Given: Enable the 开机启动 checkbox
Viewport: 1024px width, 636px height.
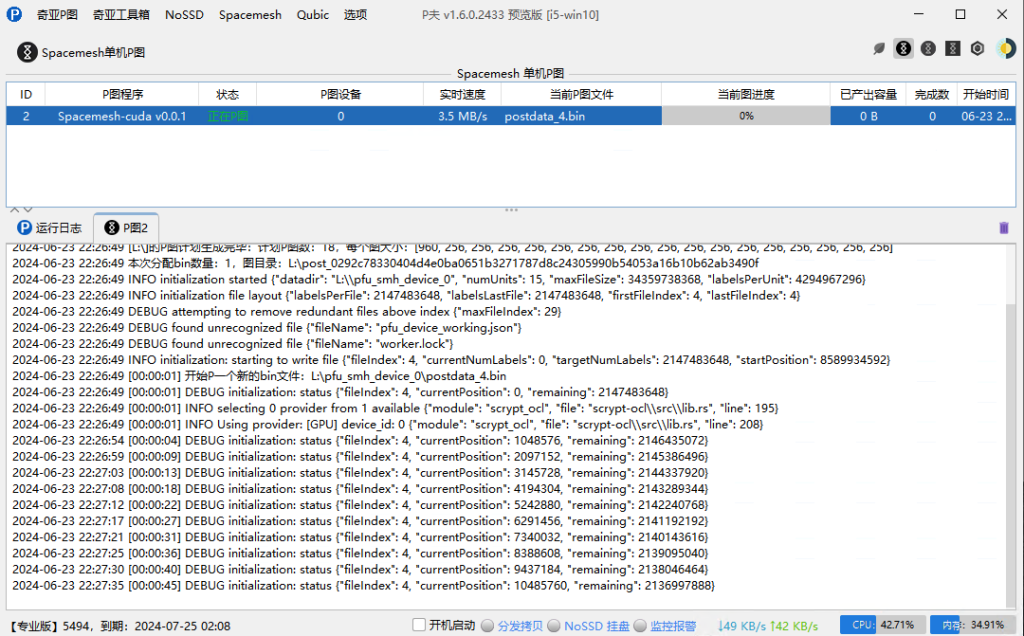Looking at the screenshot, I should (x=420, y=625).
